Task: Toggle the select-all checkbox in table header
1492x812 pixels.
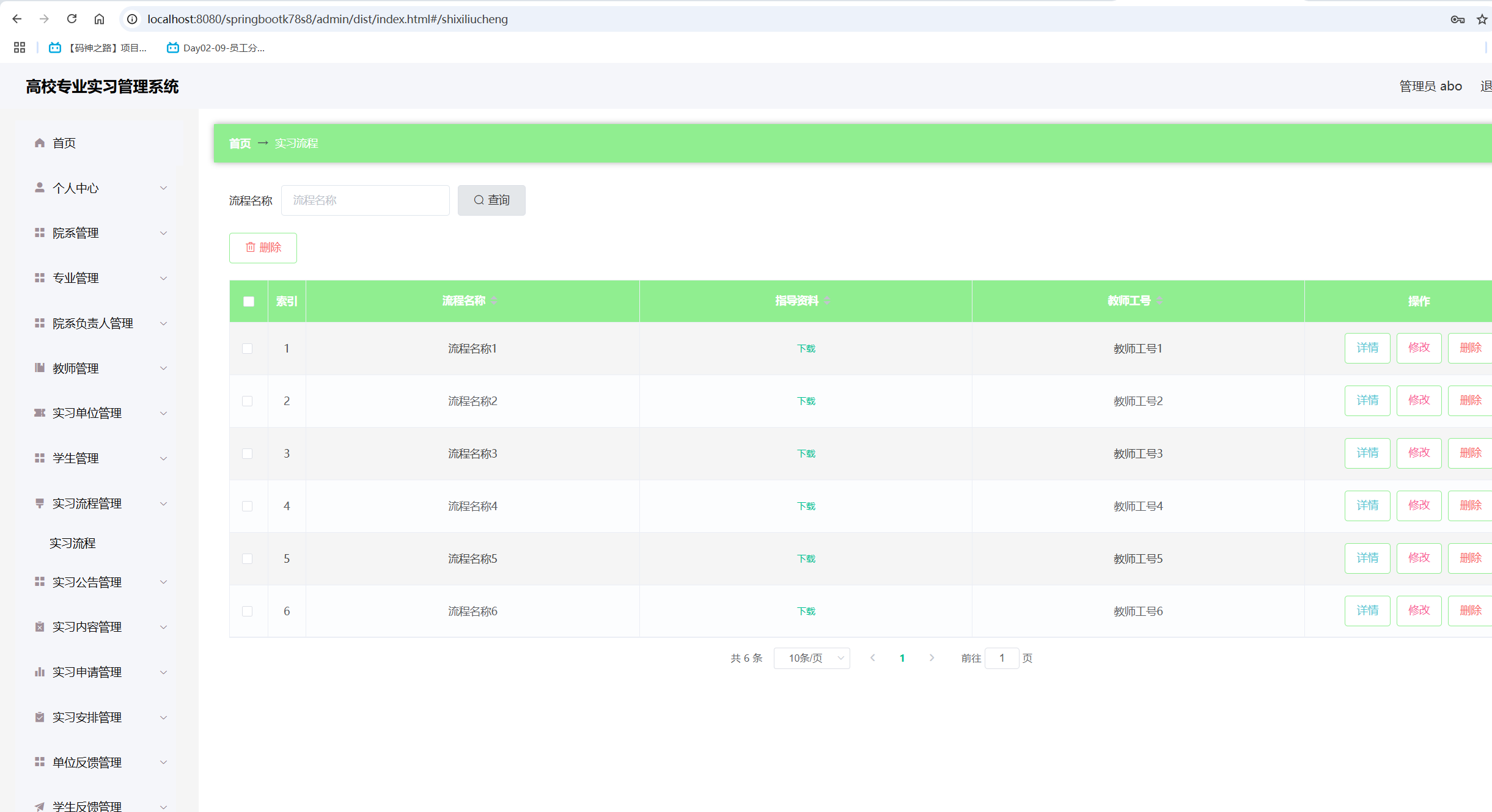Action: (248, 301)
